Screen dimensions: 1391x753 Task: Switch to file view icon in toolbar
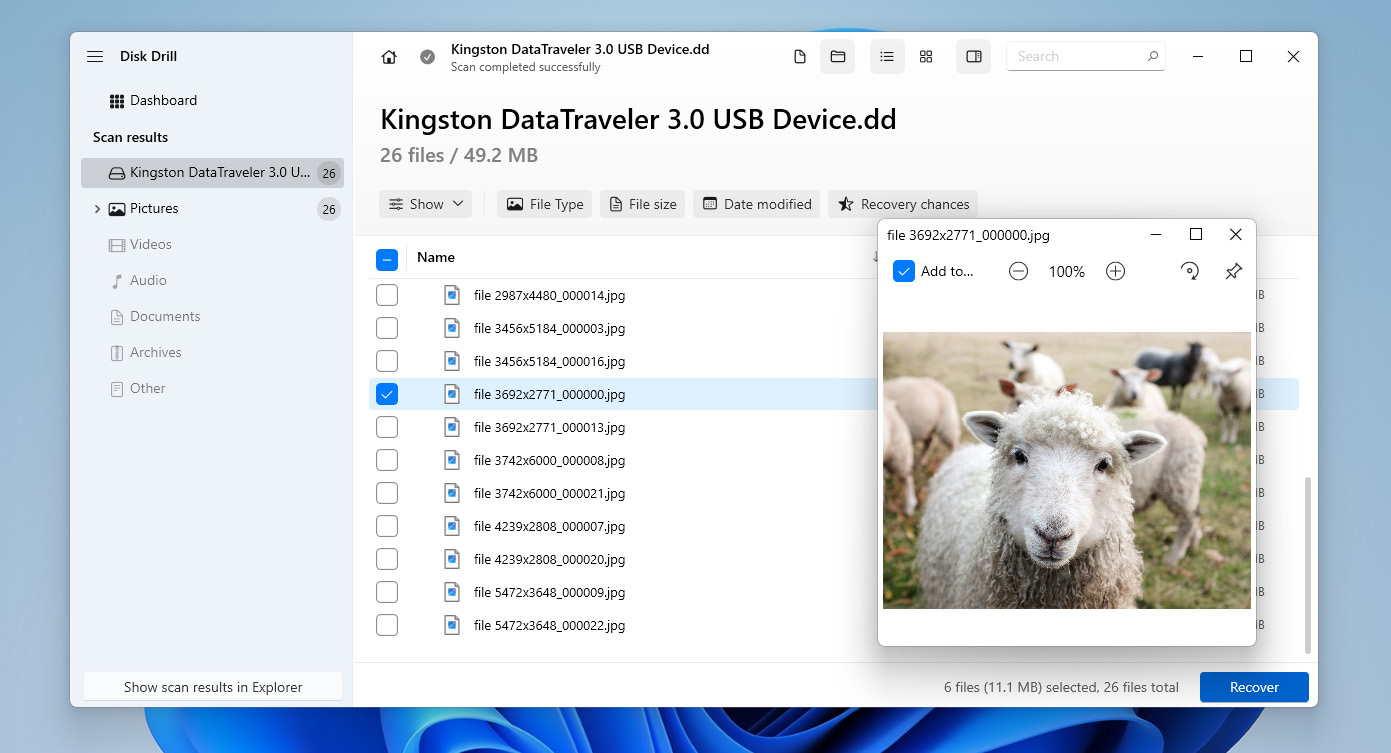tap(800, 57)
